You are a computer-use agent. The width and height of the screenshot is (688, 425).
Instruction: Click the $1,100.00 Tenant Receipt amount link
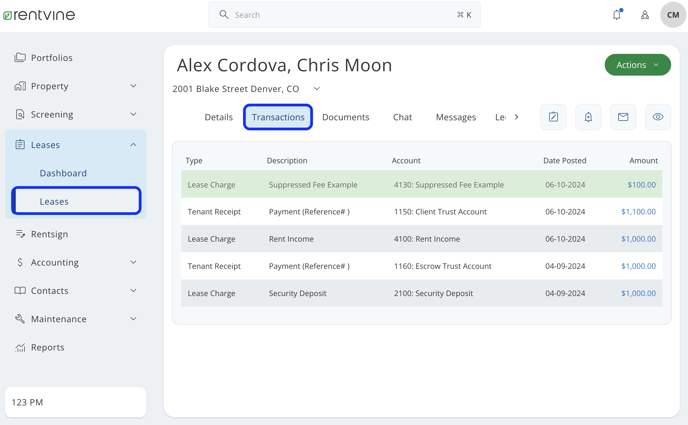coord(638,212)
